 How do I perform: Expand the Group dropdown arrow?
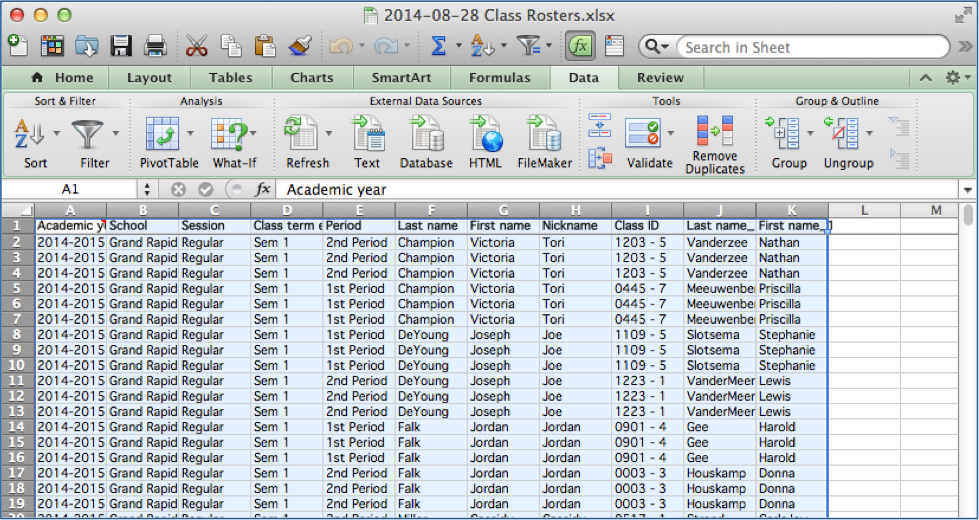click(810, 133)
